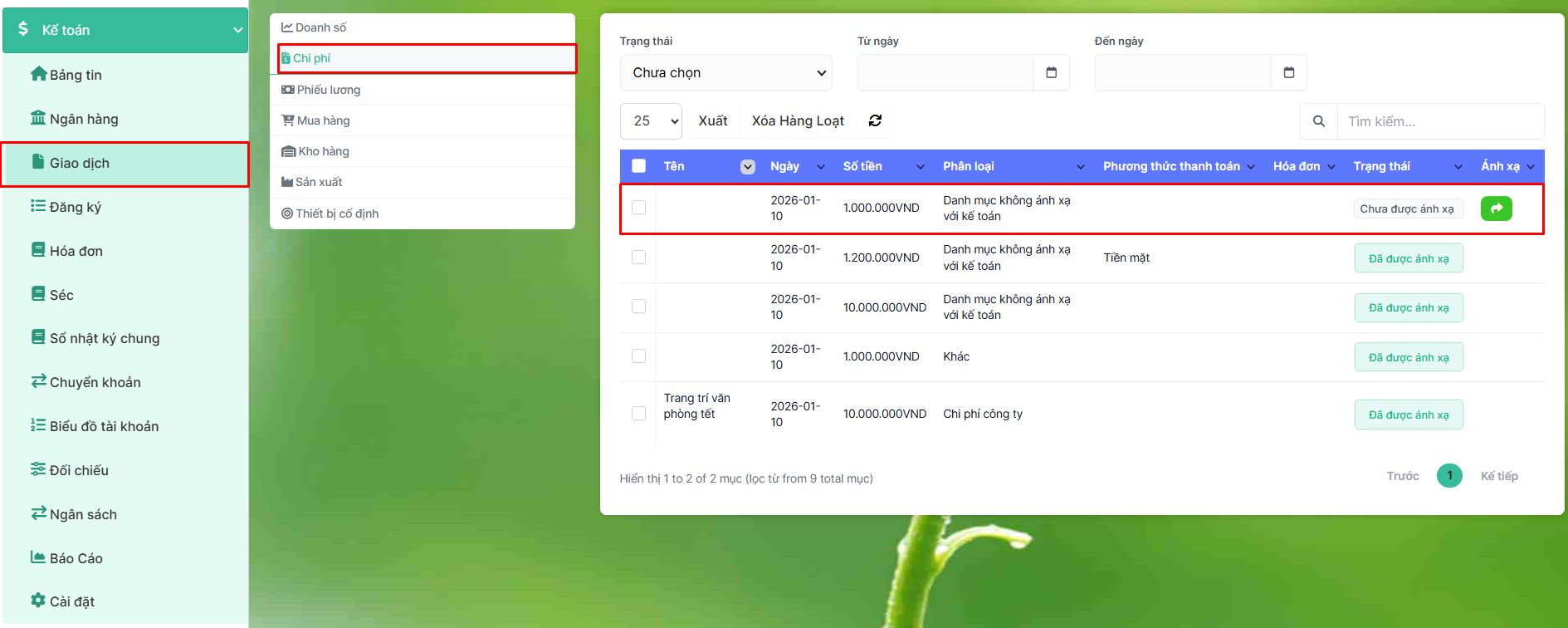Image resolution: width=1568 pixels, height=628 pixels.
Task: Click the Xuất export button
Action: click(712, 121)
